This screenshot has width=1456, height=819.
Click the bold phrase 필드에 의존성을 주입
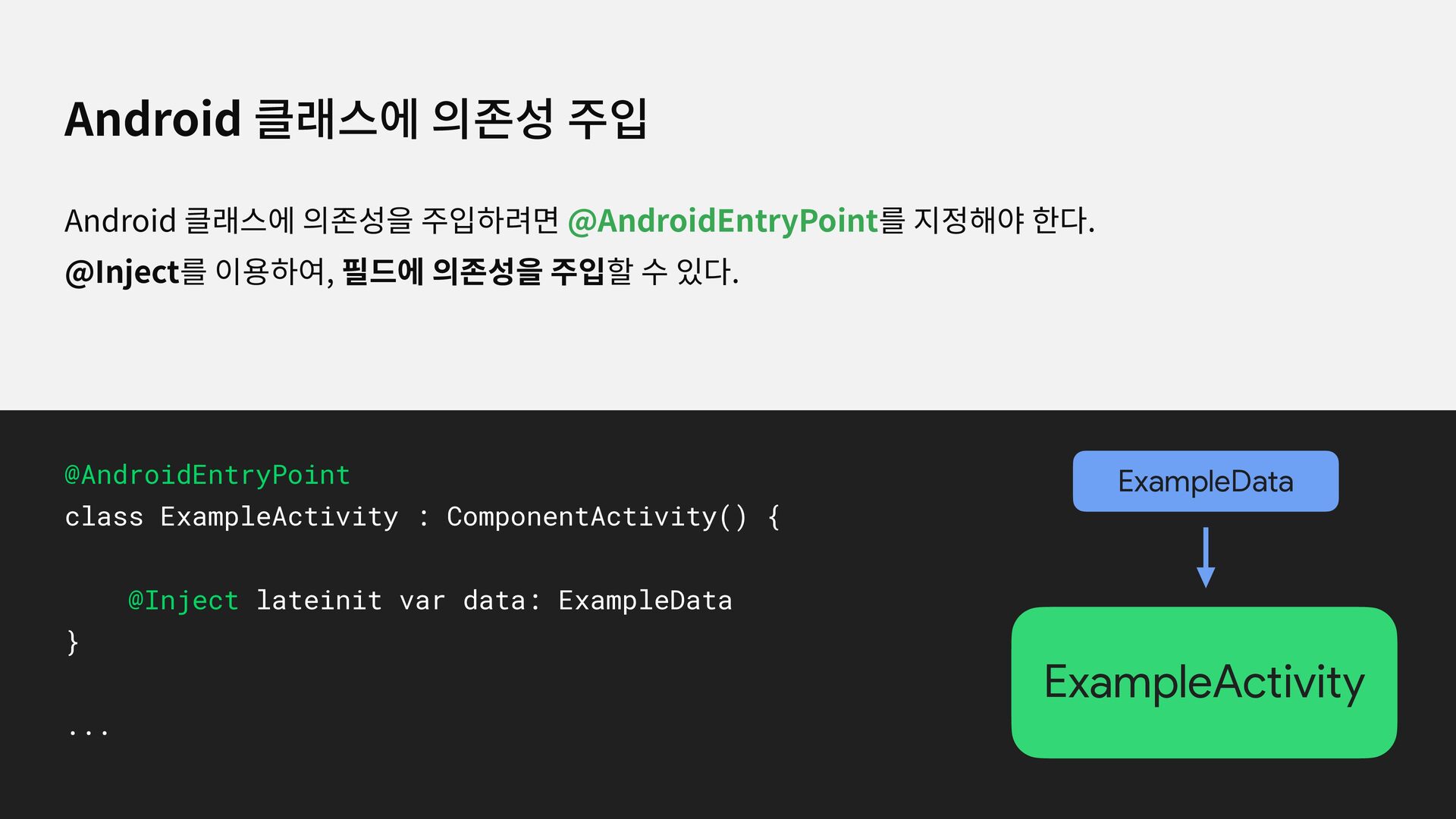pos(473,271)
